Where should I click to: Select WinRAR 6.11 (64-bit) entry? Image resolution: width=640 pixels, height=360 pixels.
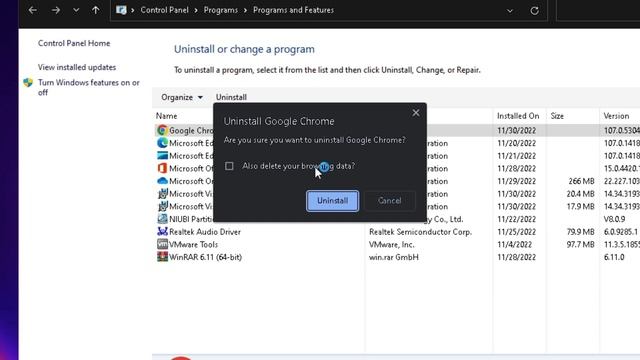tap(205, 257)
